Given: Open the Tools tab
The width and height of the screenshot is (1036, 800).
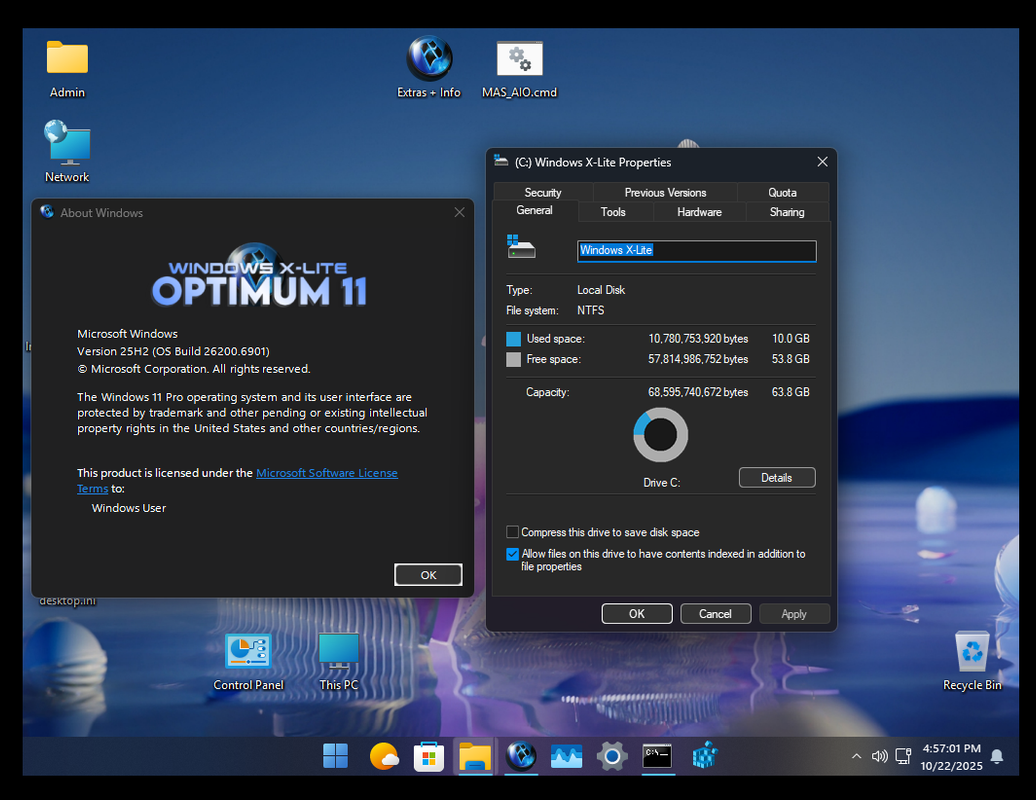Looking at the screenshot, I should click(613, 212).
